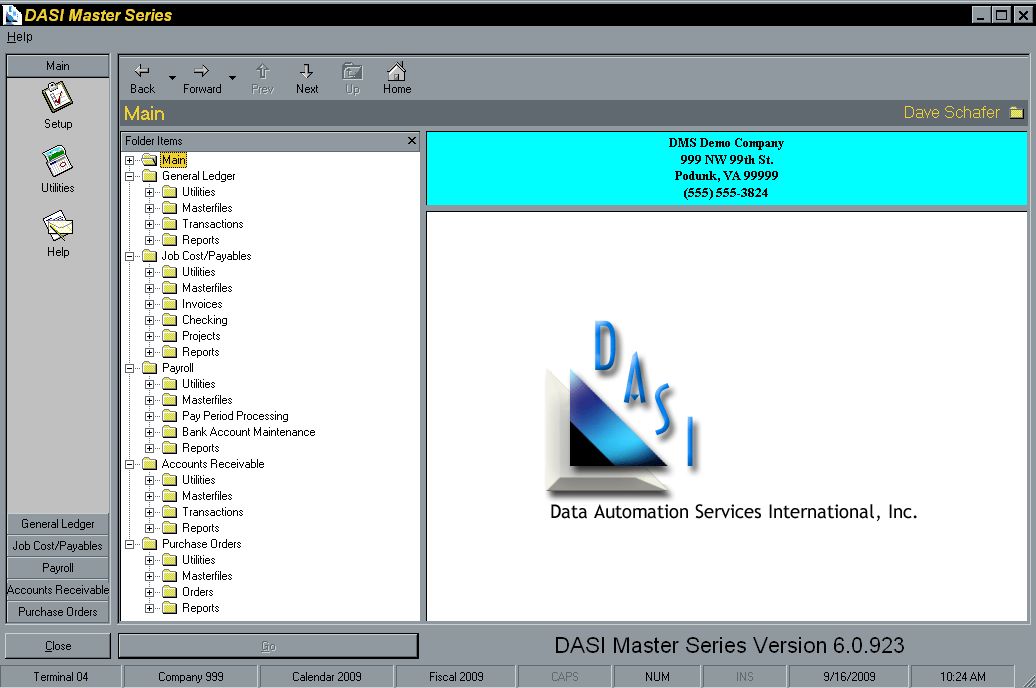Switch to the Payroll sidebar tab
Image resolution: width=1036 pixels, height=688 pixels.
coord(57,568)
